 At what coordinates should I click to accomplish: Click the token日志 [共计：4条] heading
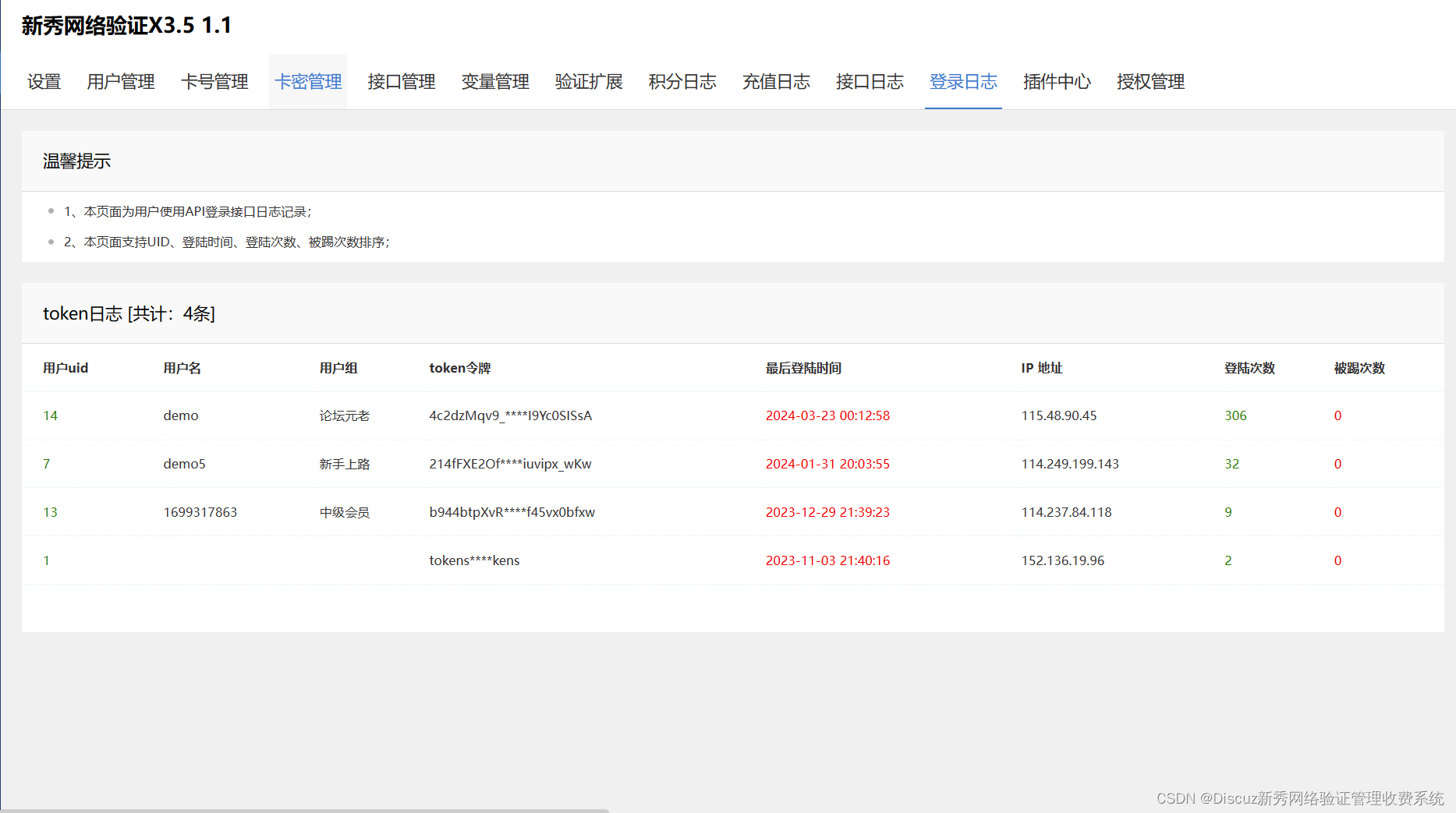pos(129,313)
